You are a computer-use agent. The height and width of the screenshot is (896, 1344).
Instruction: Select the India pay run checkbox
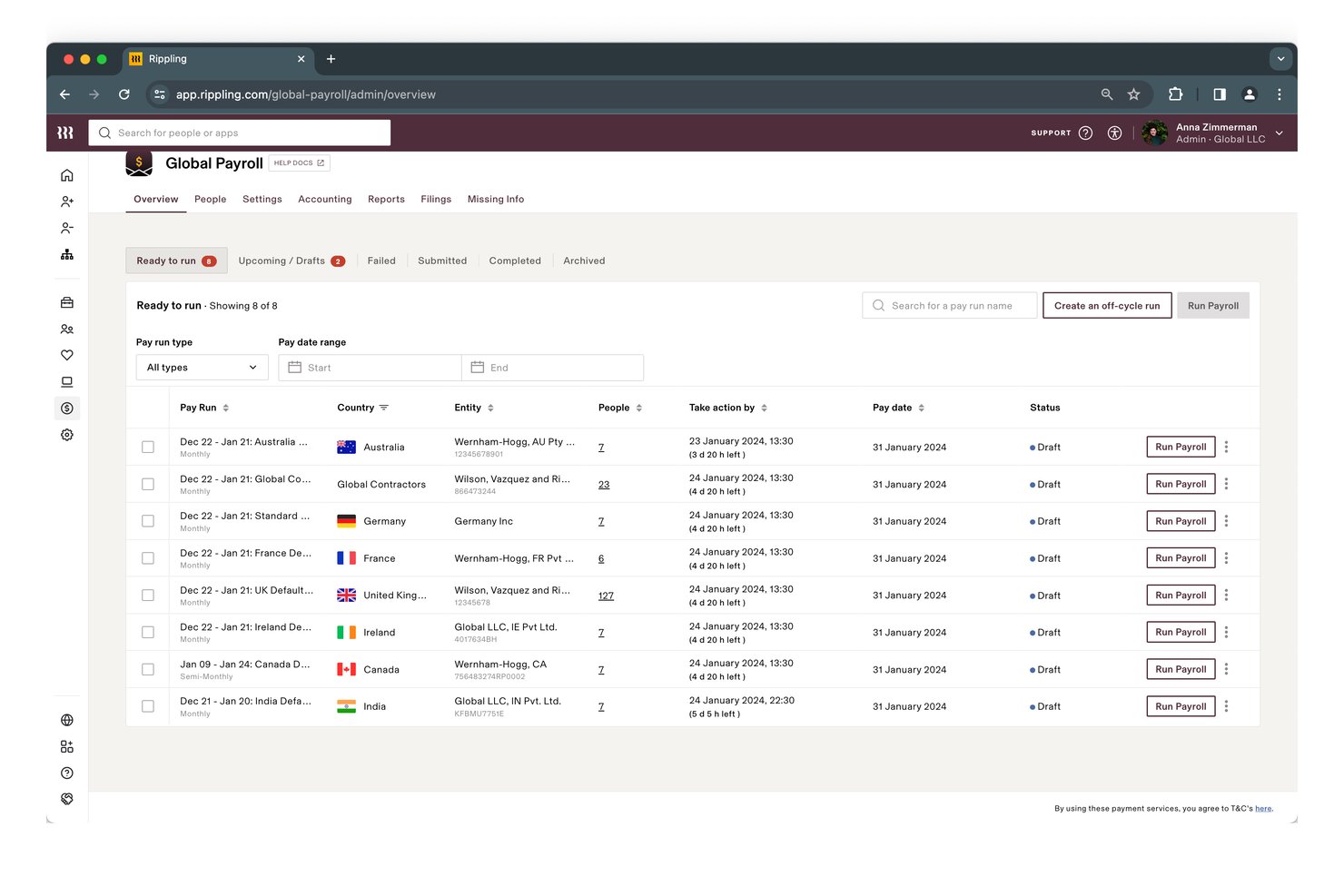148,706
